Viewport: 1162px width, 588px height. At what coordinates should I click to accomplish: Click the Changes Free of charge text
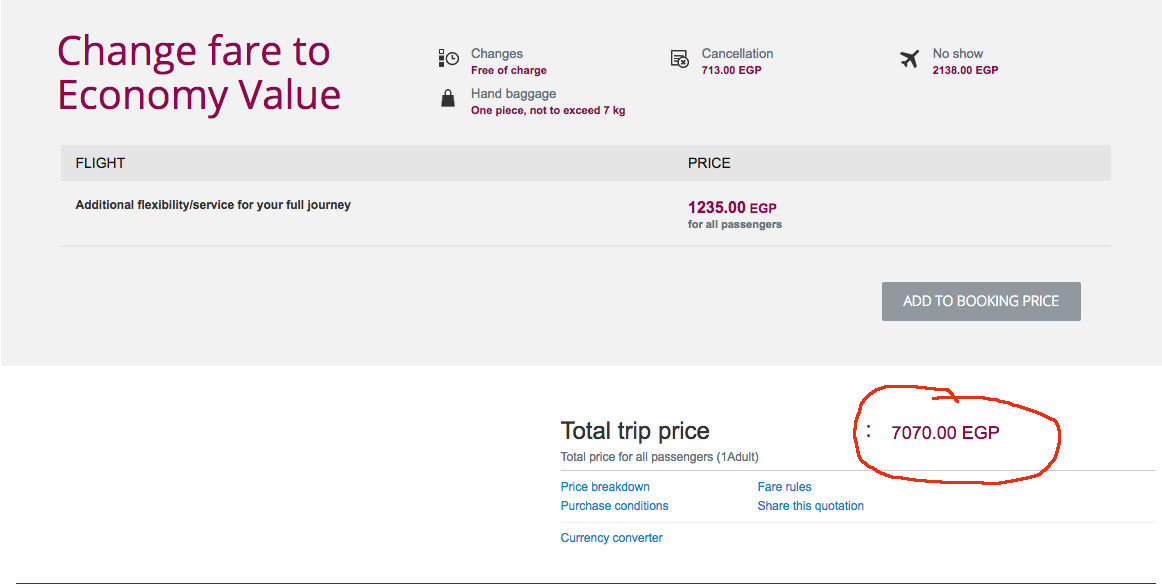(x=508, y=70)
